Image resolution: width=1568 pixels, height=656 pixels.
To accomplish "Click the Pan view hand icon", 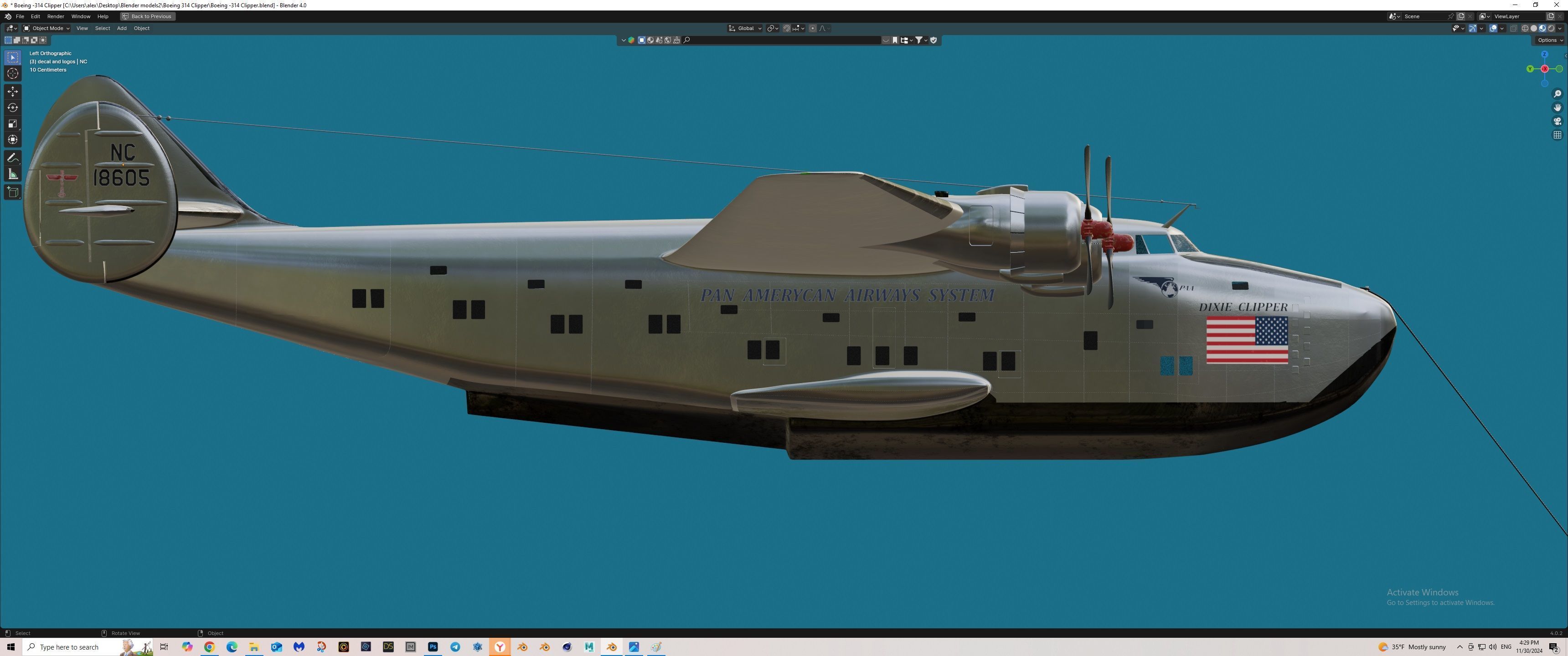I will coord(1557,108).
